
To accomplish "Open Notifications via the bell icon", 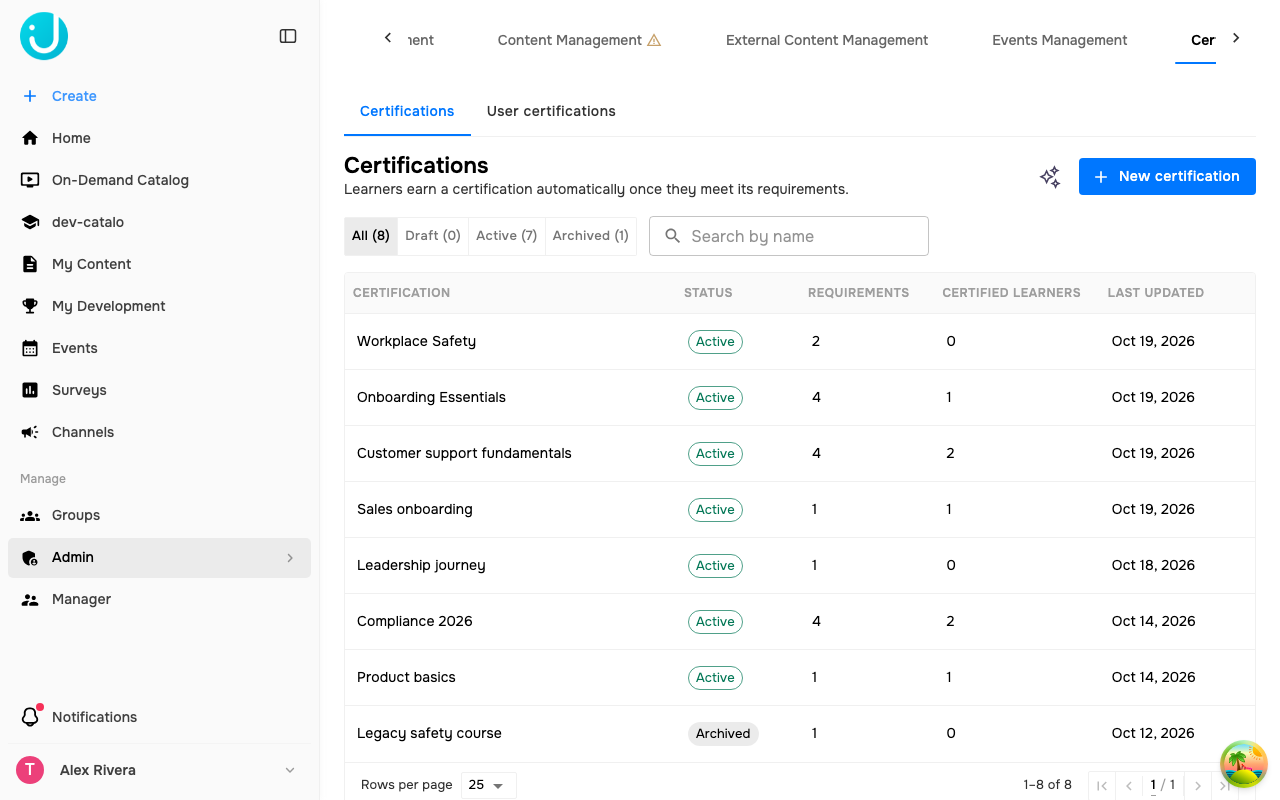I will pyautogui.click(x=30, y=717).
